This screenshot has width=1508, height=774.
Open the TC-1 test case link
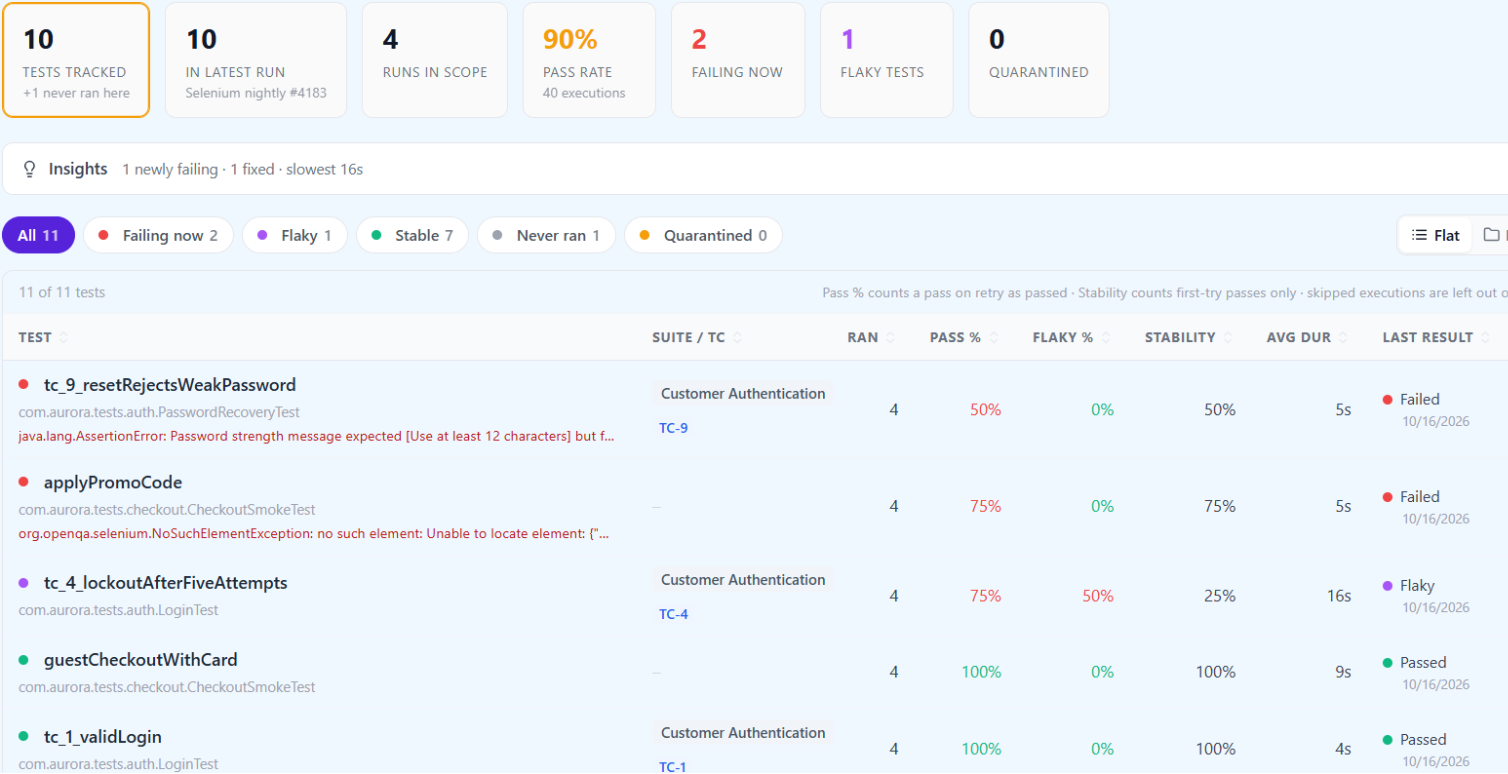tap(673, 767)
